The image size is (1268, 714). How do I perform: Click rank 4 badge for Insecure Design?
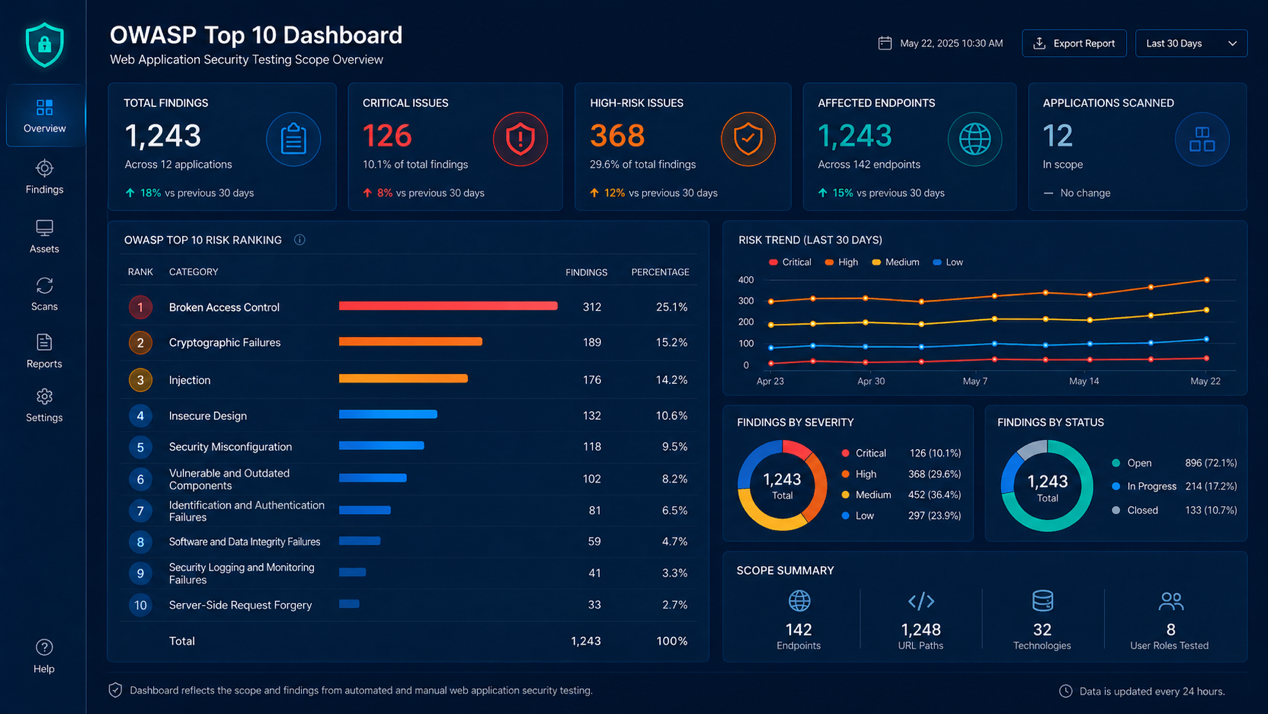(x=140, y=415)
